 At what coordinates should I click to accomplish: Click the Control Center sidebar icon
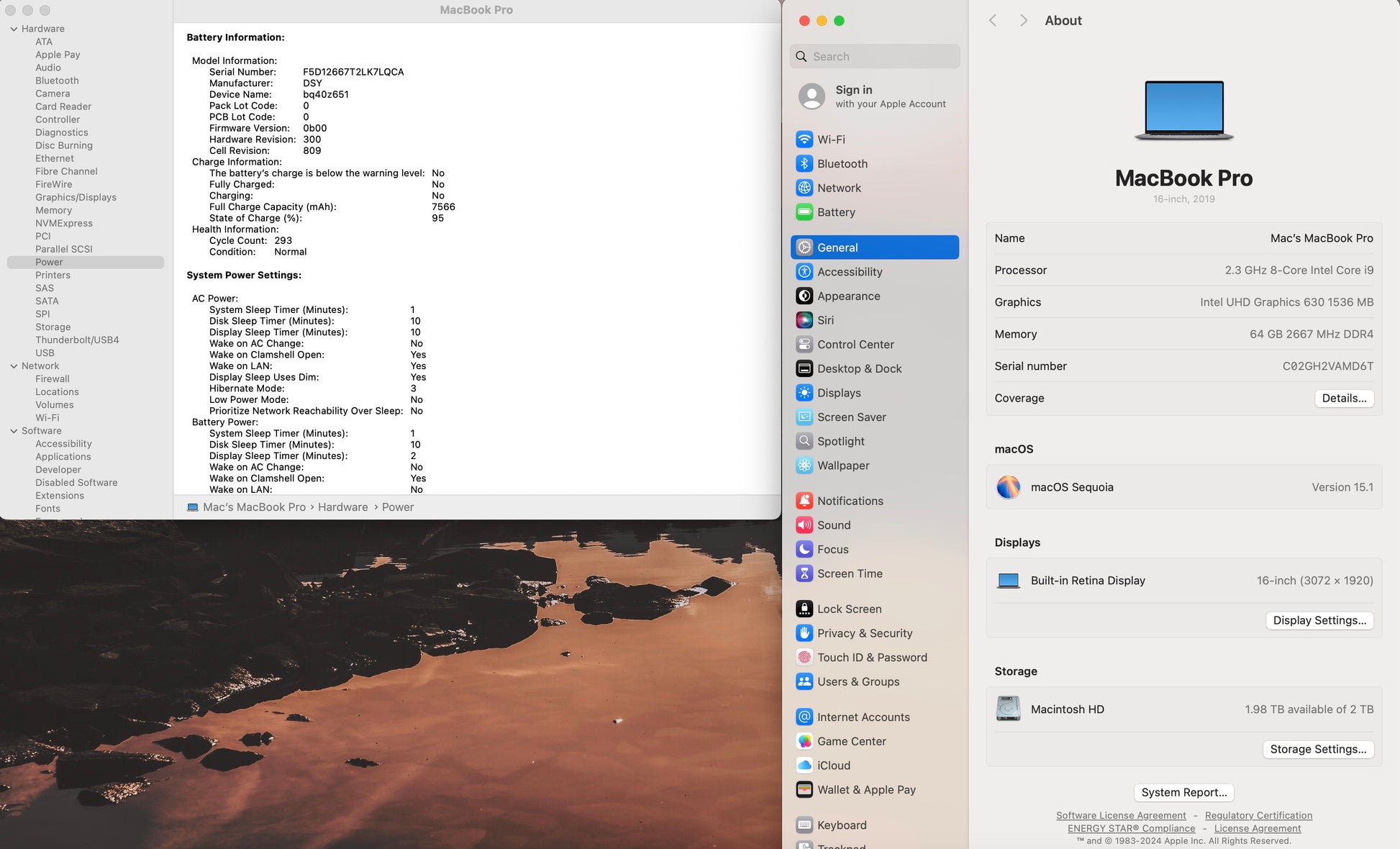[804, 345]
